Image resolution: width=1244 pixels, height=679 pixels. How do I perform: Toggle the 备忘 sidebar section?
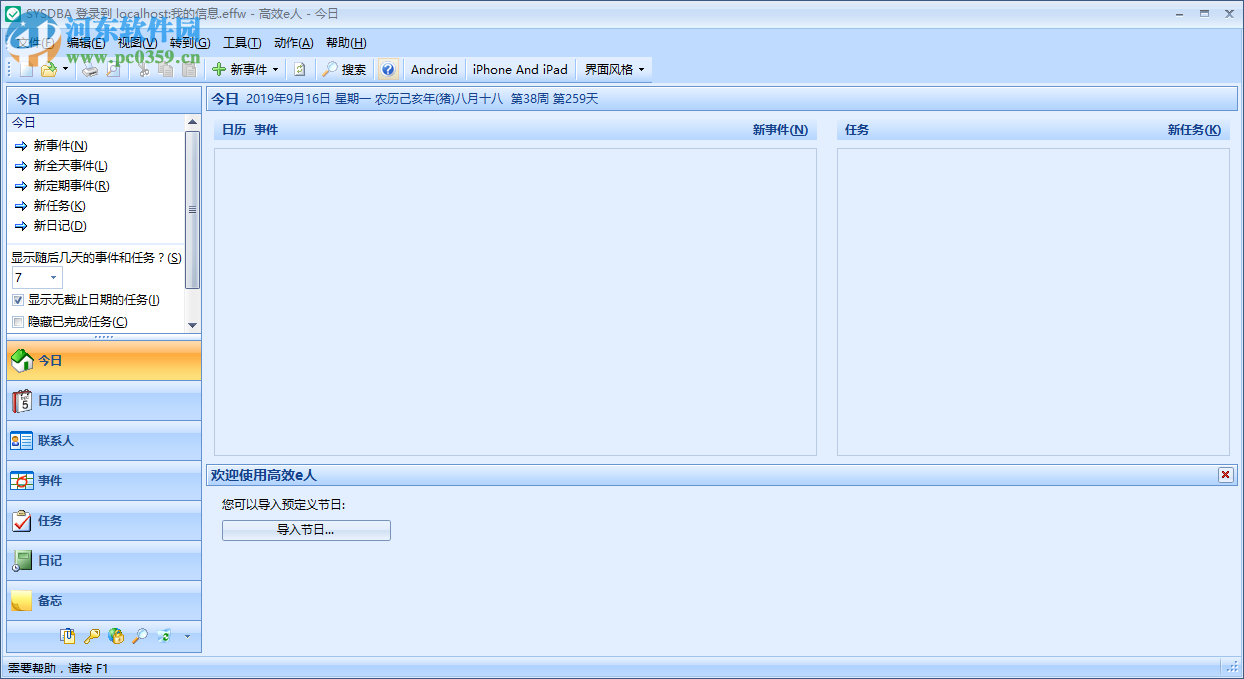tap(103, 600)
